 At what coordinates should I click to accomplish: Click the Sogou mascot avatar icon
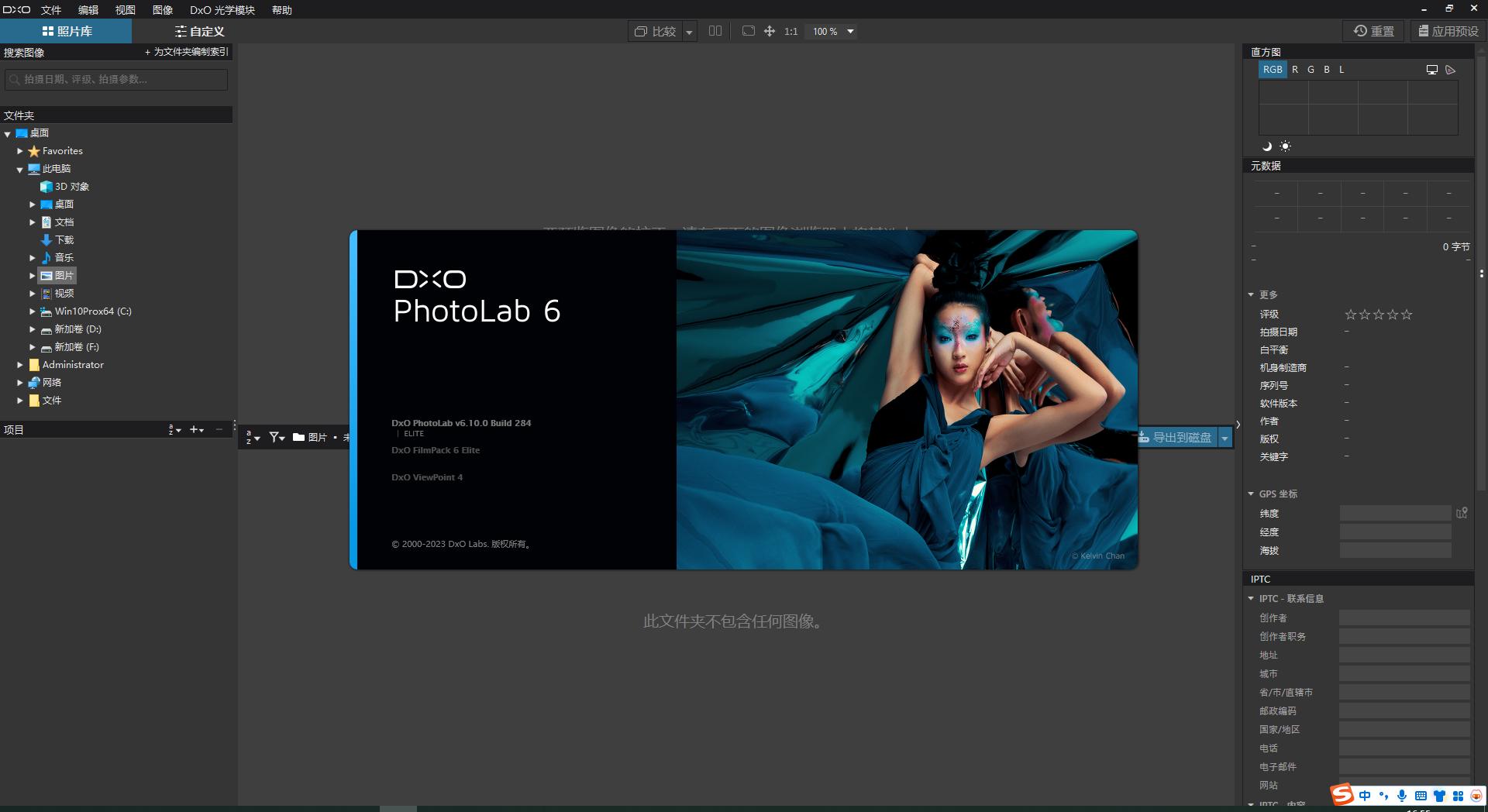click(1476, 796)
